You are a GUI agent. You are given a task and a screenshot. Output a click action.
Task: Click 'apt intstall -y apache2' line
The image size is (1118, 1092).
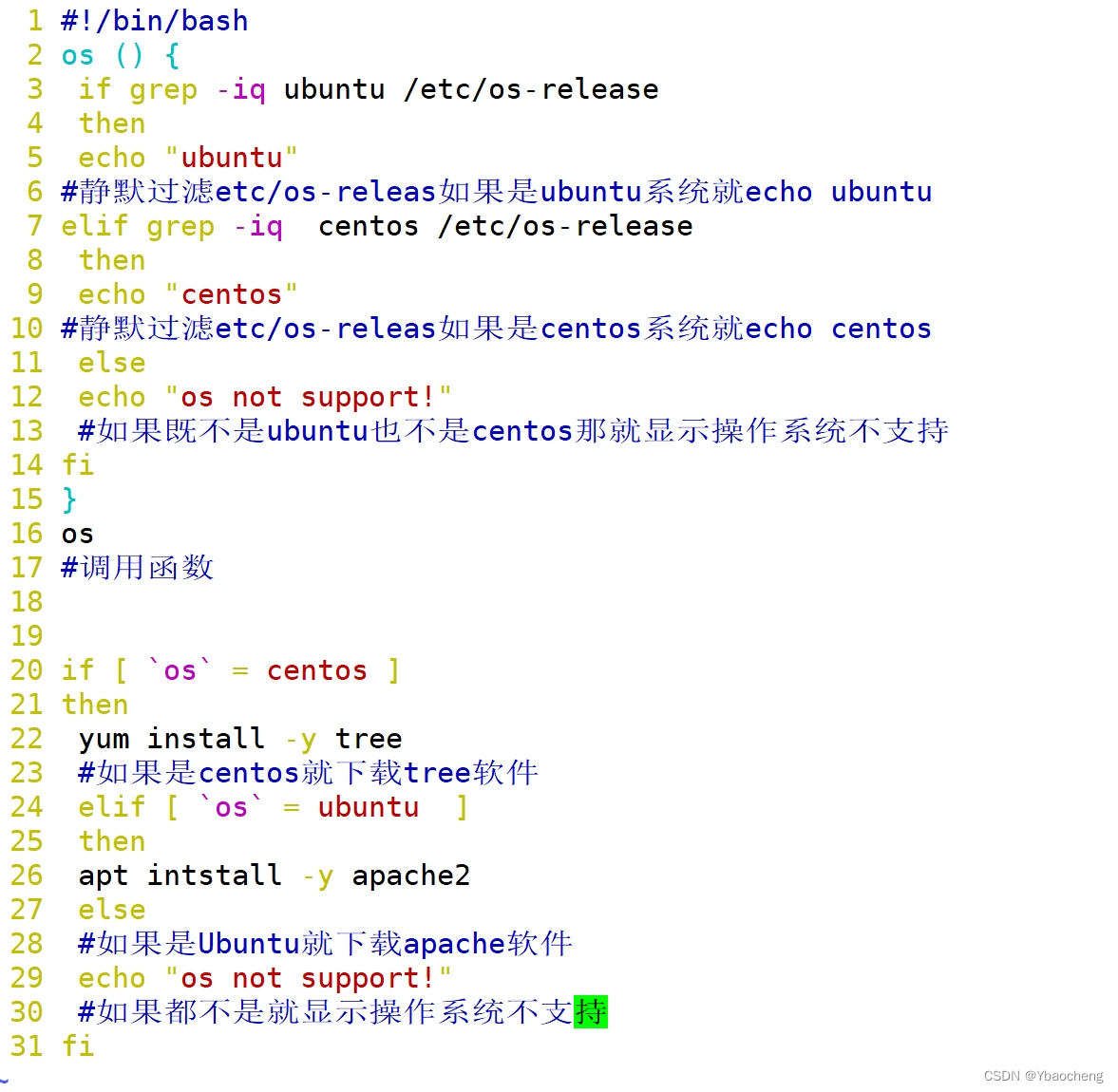click(x=275, y=876)
